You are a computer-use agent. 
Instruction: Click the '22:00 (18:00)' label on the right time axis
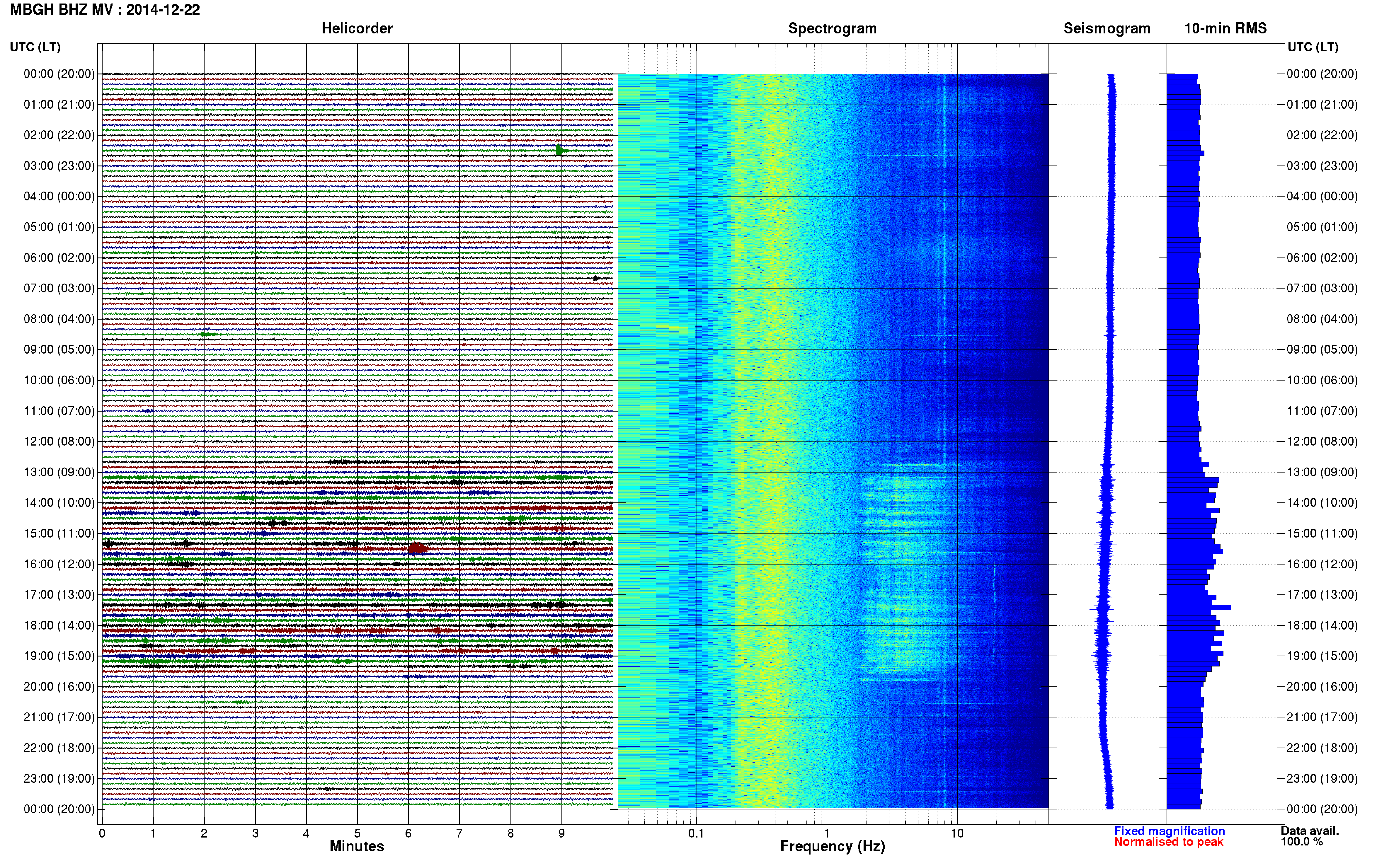(1322, 747)
